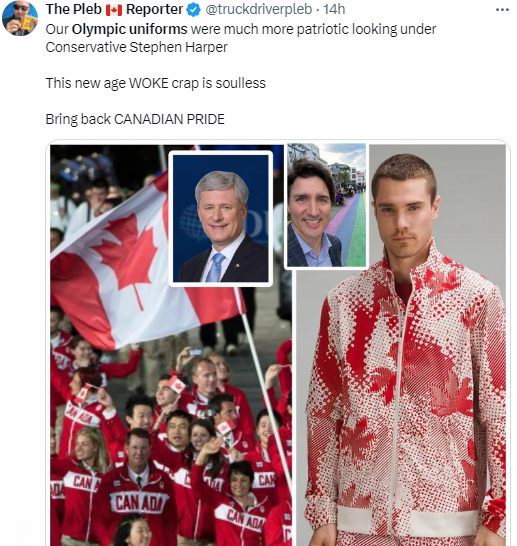Open the 14h tweet timestamp
517x546 pixels.
tap(334, 9)
